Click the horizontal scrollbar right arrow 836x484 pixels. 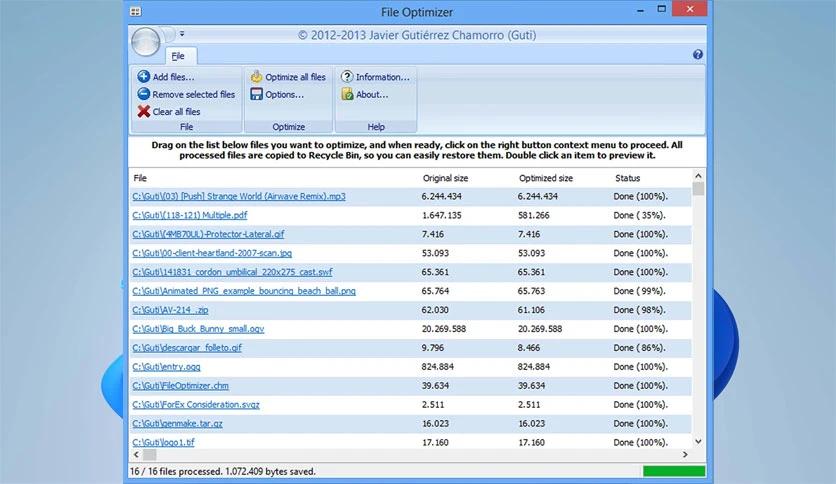[685, 455]
